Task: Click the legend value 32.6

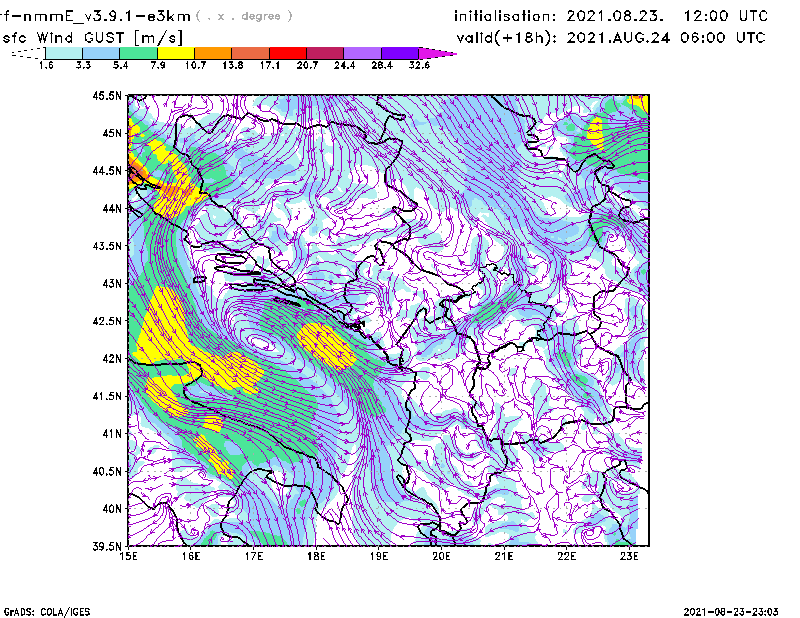Action: click(x=419, y=65)
